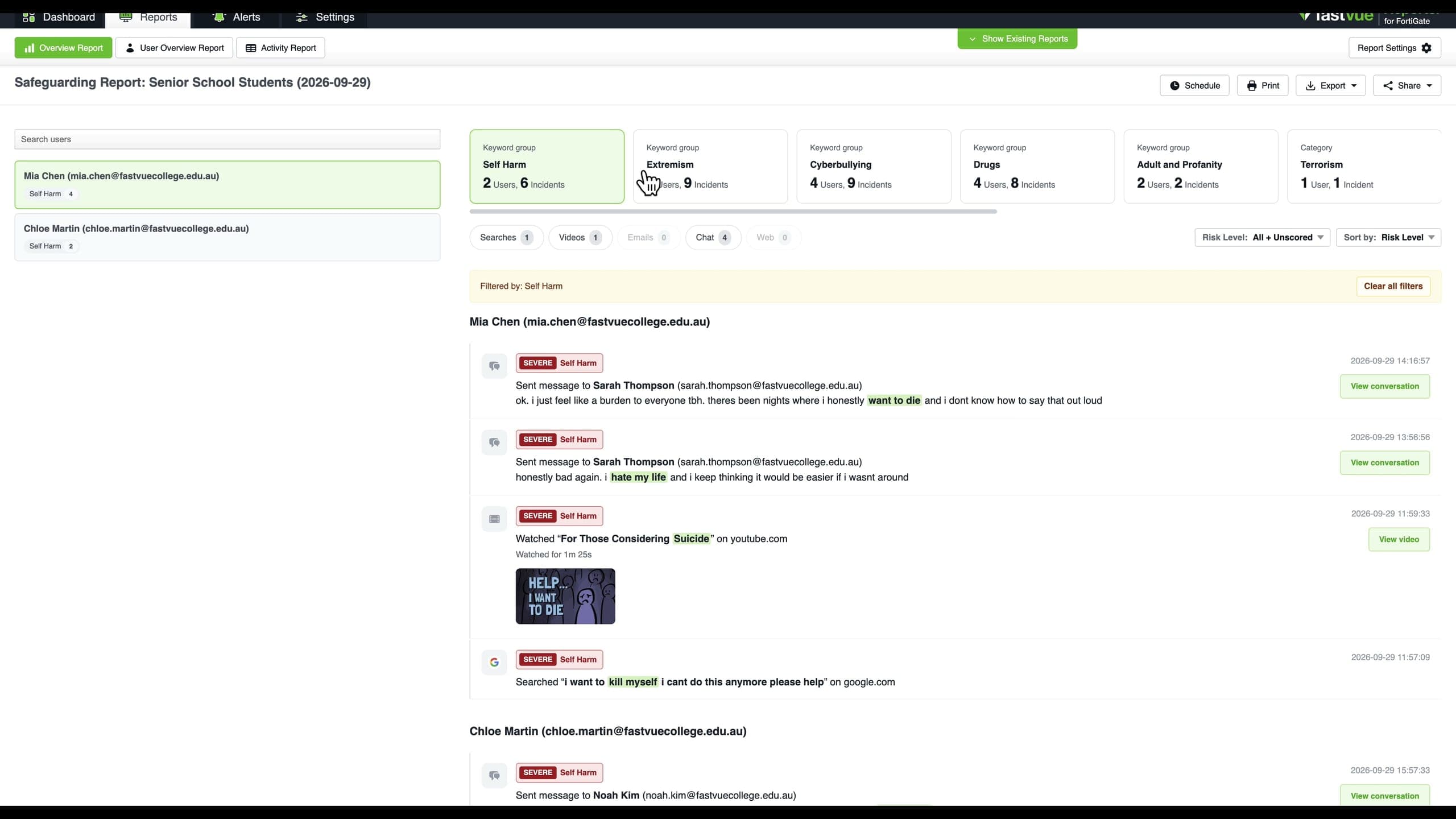Toggle the Terrorism category card
1456x819 pixels.
(x=1364, y=167)
